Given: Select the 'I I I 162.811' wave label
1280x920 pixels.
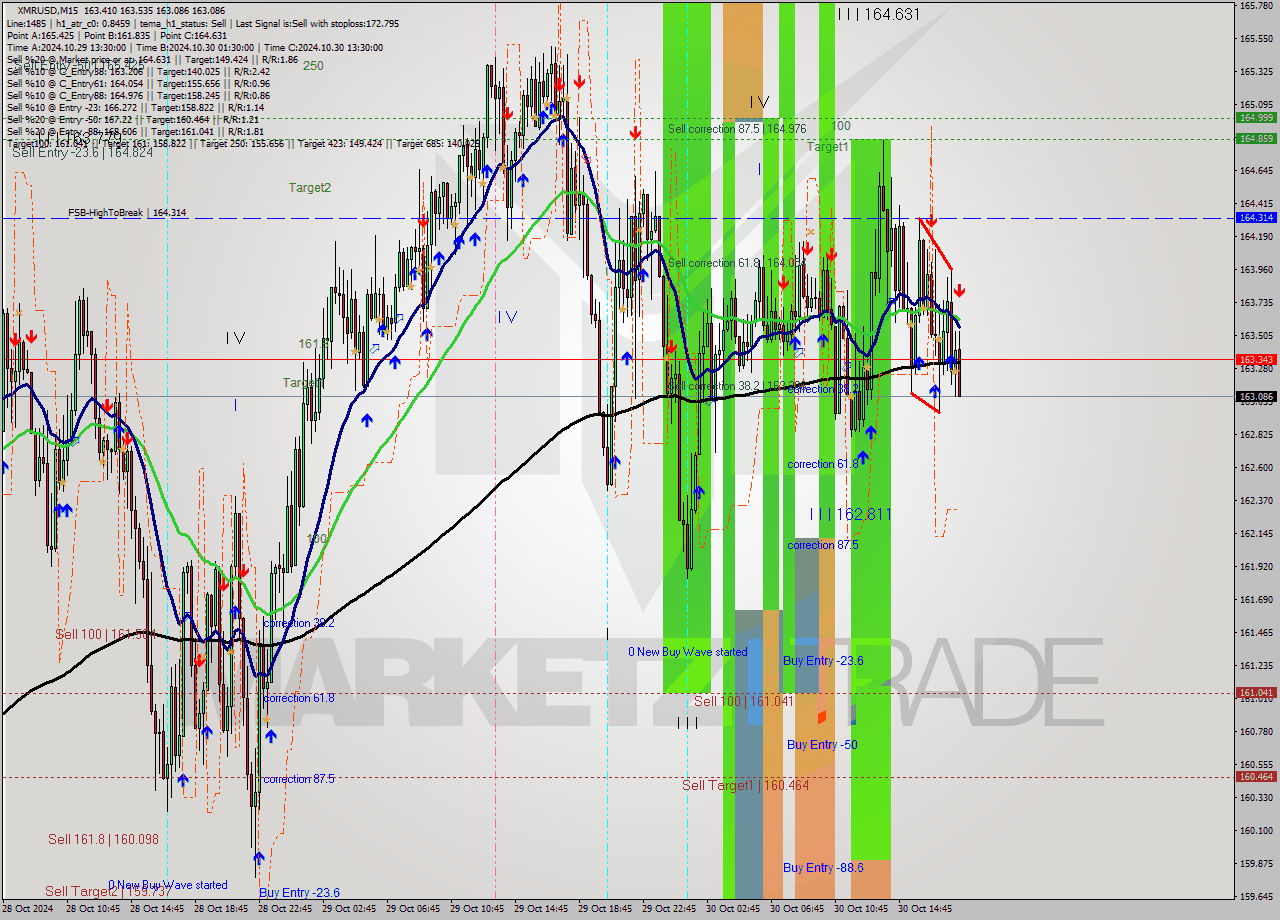Looking at the screenshot, I should click(851, 513).
